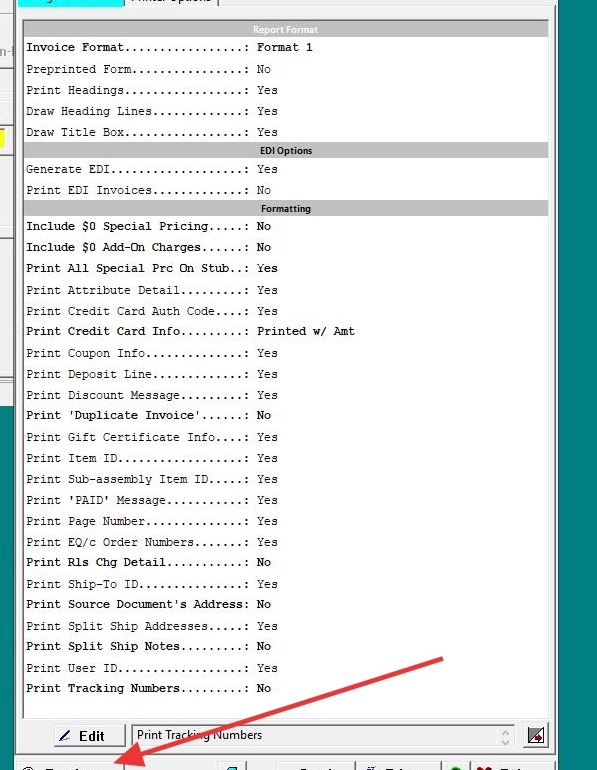This screenshot has height=770, width=597.
Task: Select the Print User ID row
Action: click(286, 668)
